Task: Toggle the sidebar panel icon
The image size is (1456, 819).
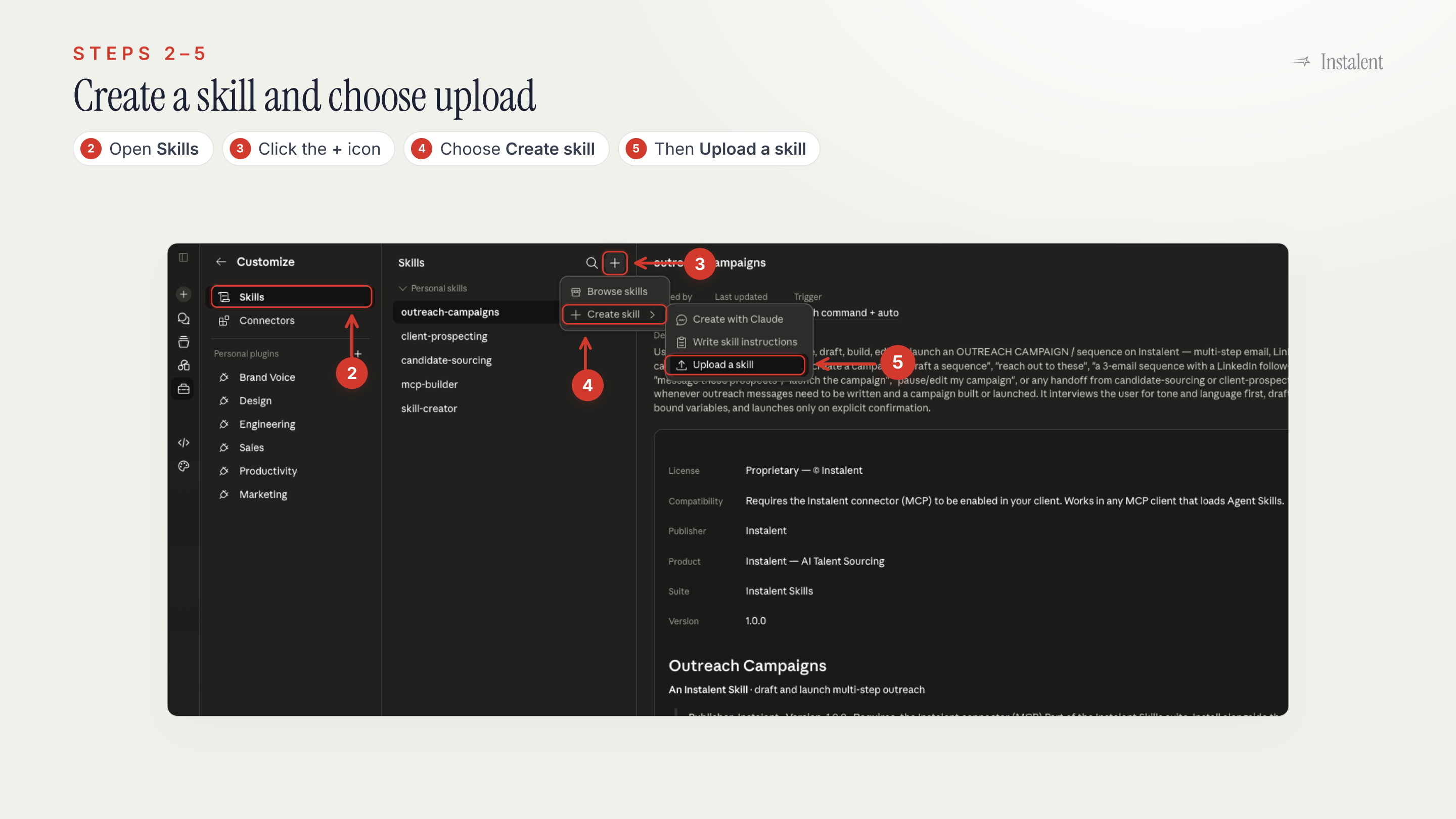Action: point(183,258)
